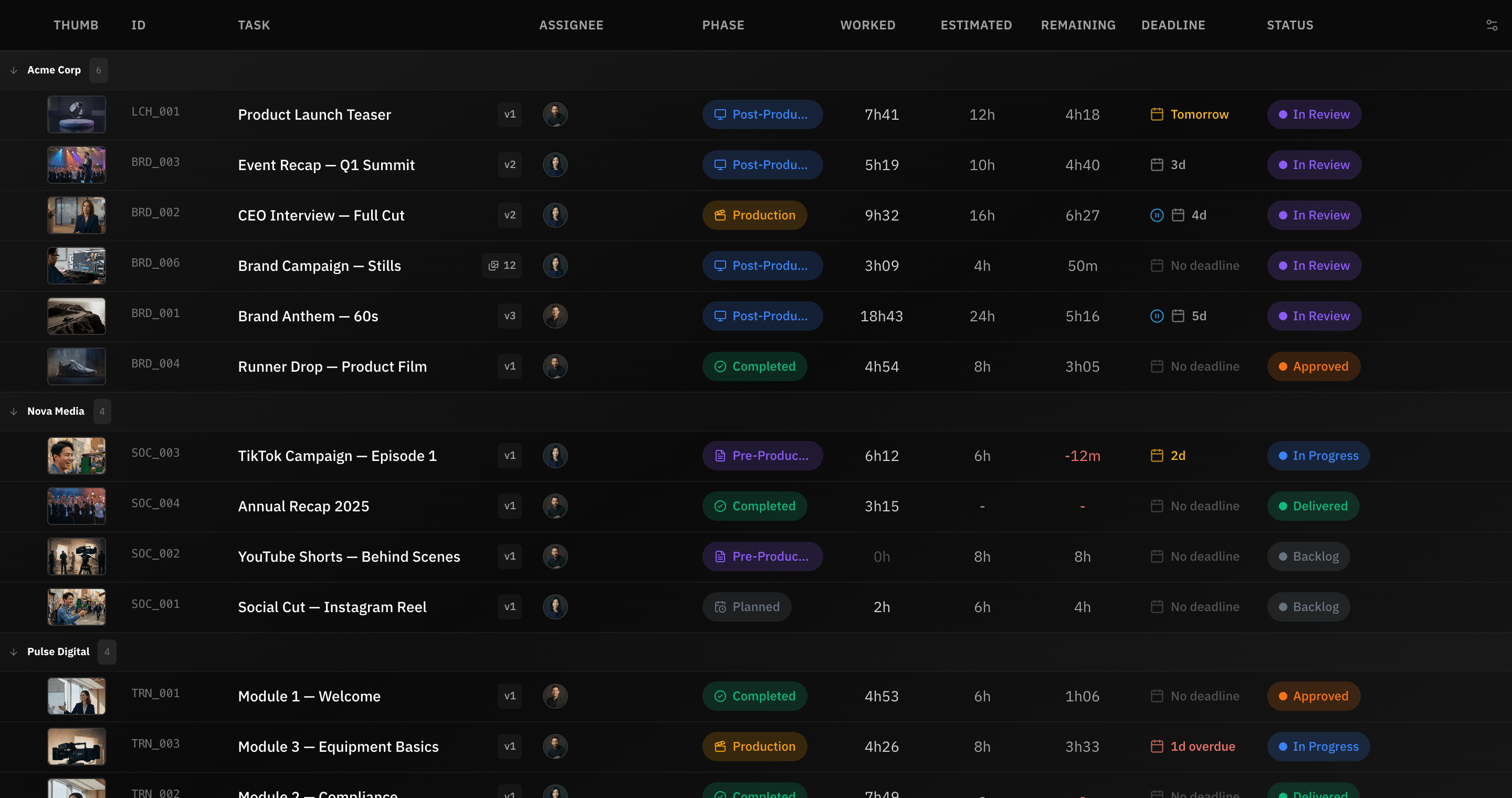The height and width of the screenshot is (798, 1512).
Task: Collapse the Pulse Digital group
Action: (14, 653)
